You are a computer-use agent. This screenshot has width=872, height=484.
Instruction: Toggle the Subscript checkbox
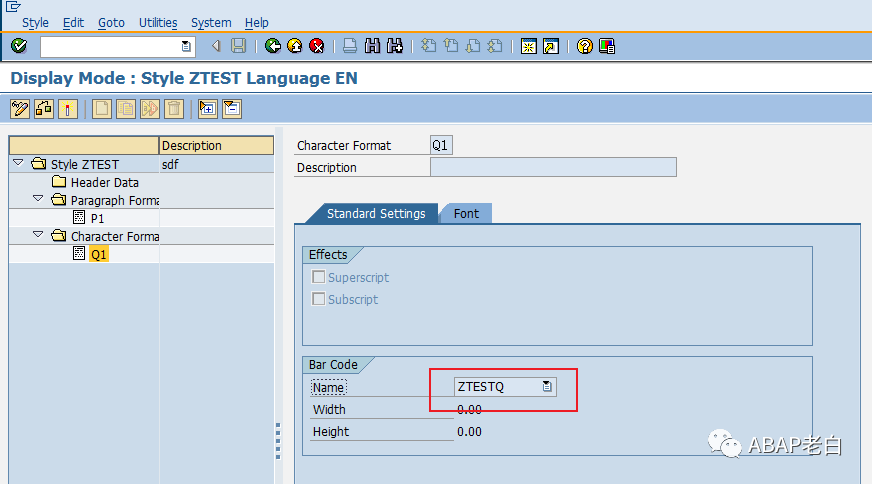coord(319,299)
